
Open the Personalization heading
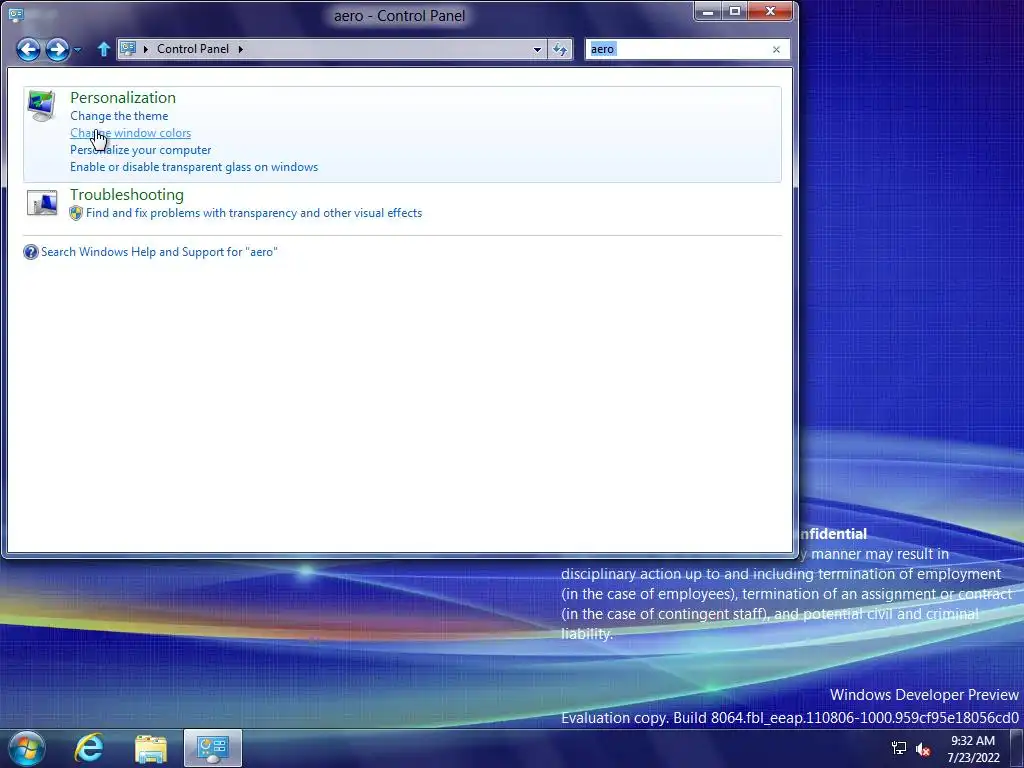pyautogui.click(x=123, y=97)
